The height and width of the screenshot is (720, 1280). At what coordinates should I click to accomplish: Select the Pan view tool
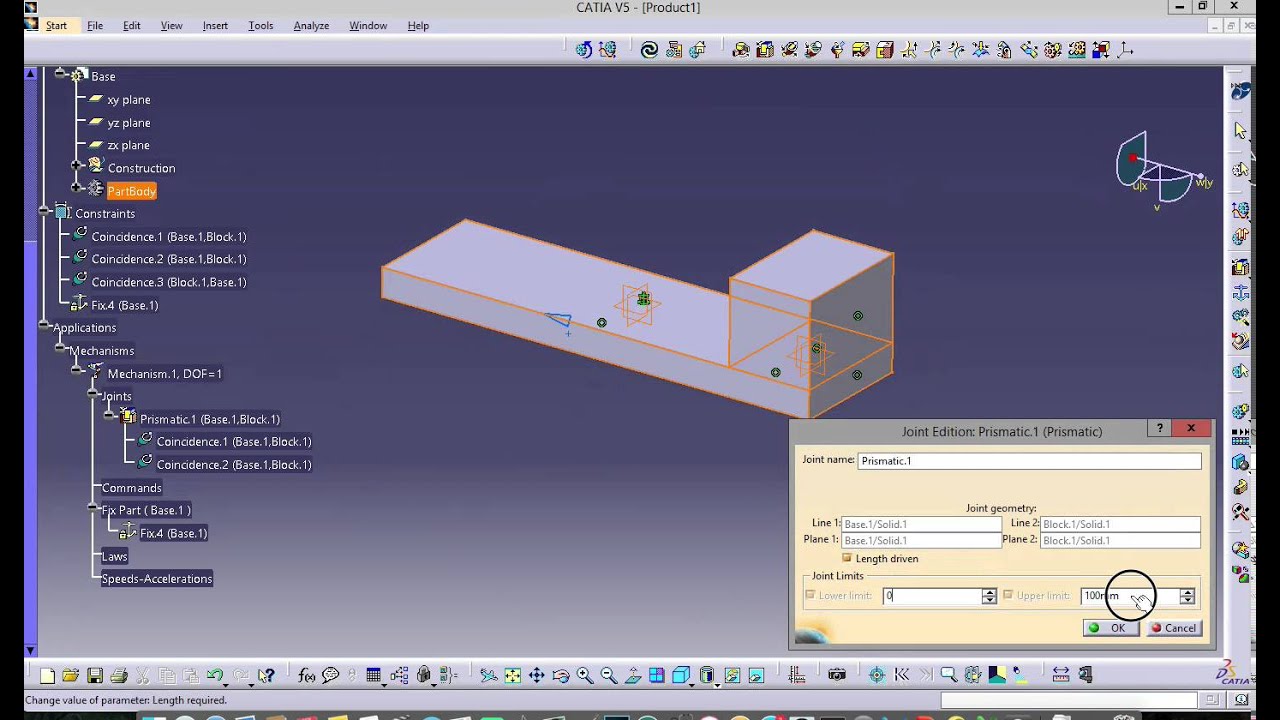tap(536, 676)
